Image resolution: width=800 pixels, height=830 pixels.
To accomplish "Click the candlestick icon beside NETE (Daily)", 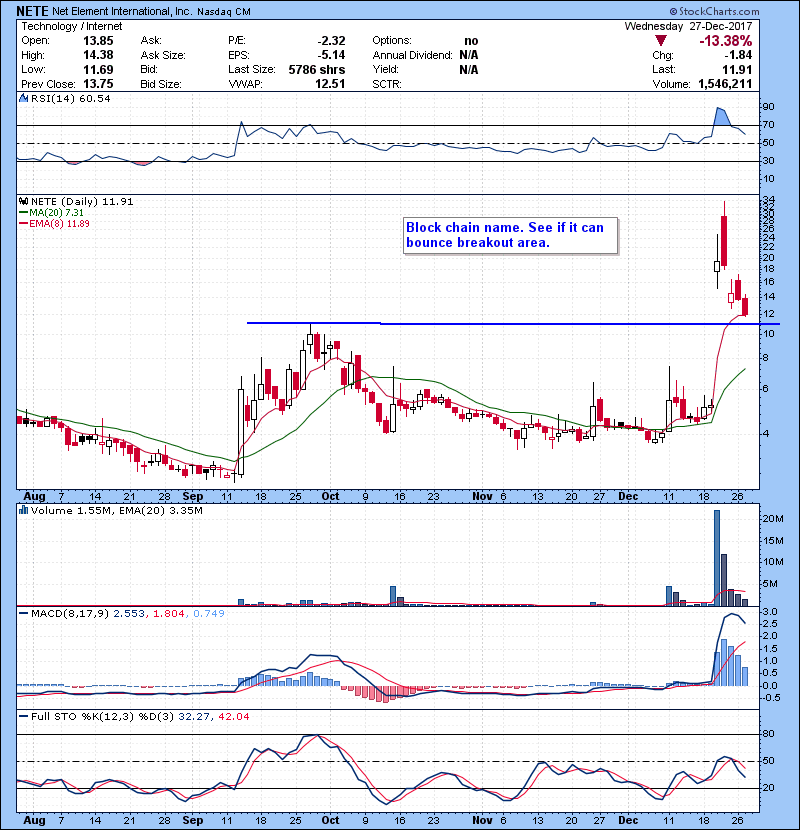I will click(x=23, y=201).
